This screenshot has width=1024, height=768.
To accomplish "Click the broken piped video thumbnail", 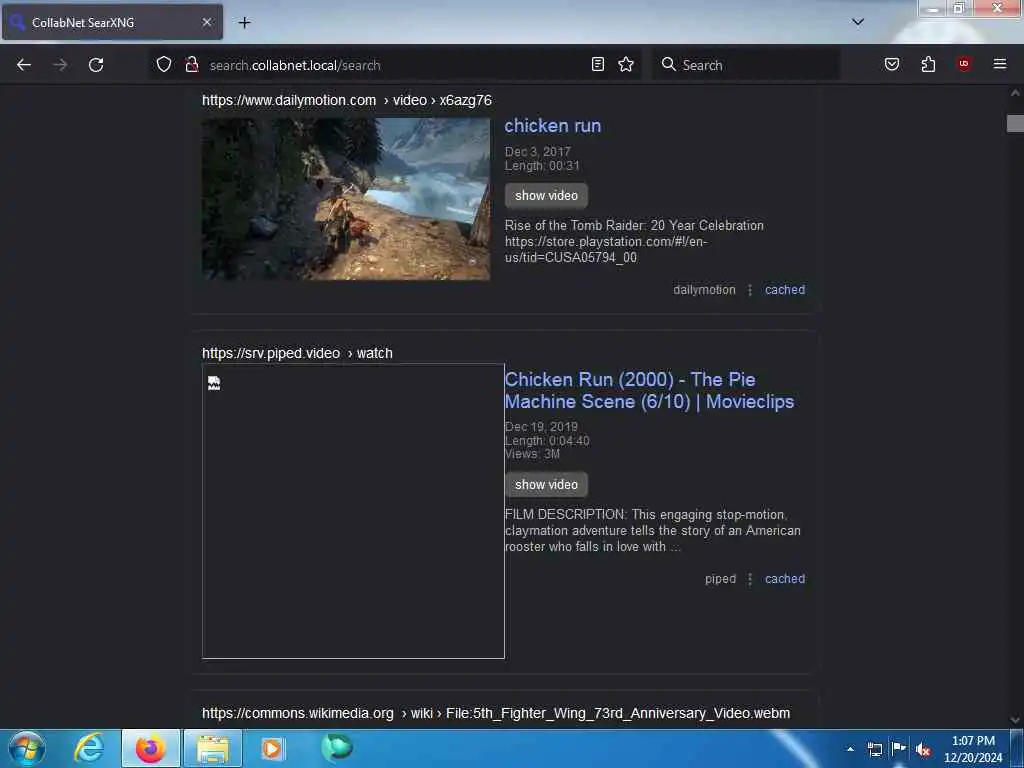I will pyautogui.click(x=353, y=511).
